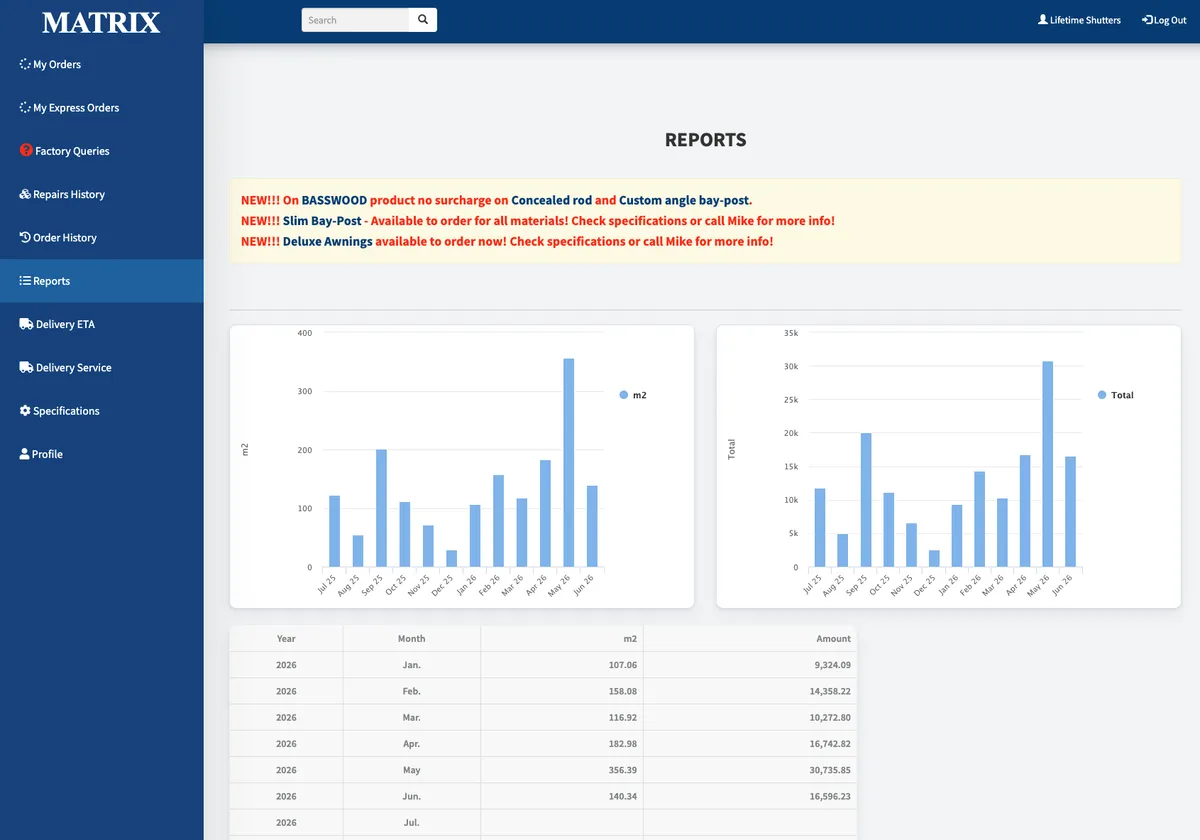Image resolution: width=1200 pixels, height=840 pixels.
Task: Click the 30,735.85 amount for May
Action: coord(750,770)
